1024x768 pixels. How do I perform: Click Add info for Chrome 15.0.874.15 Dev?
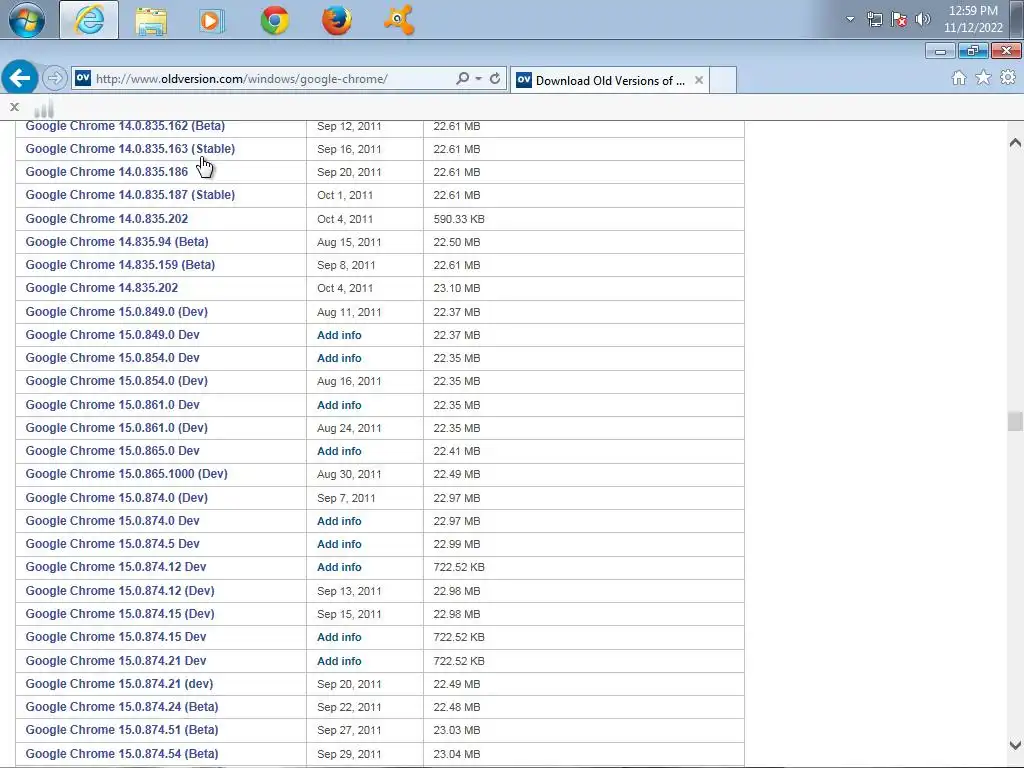pyautogui.click(x=339, y=637)
